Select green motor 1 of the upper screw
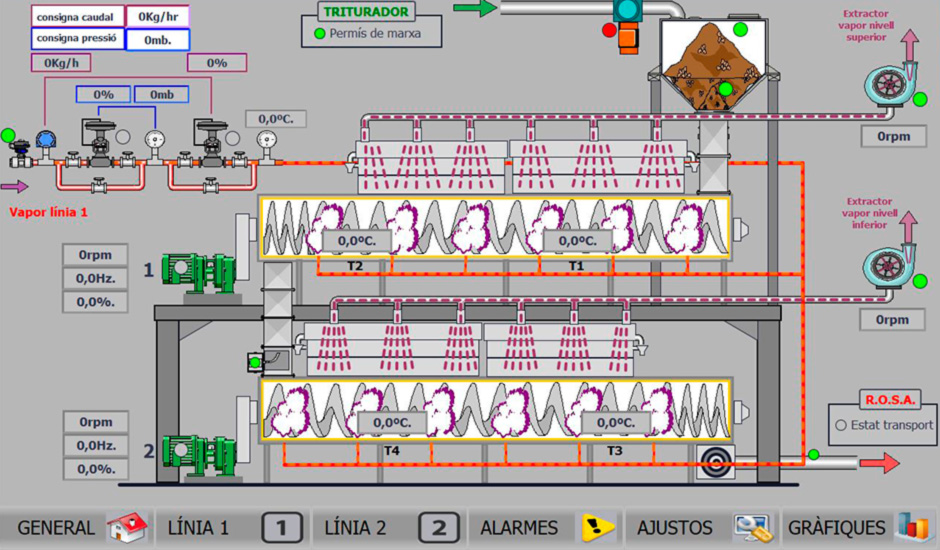The height and width of the screenshot is (550, 940). tap(200, 272)
